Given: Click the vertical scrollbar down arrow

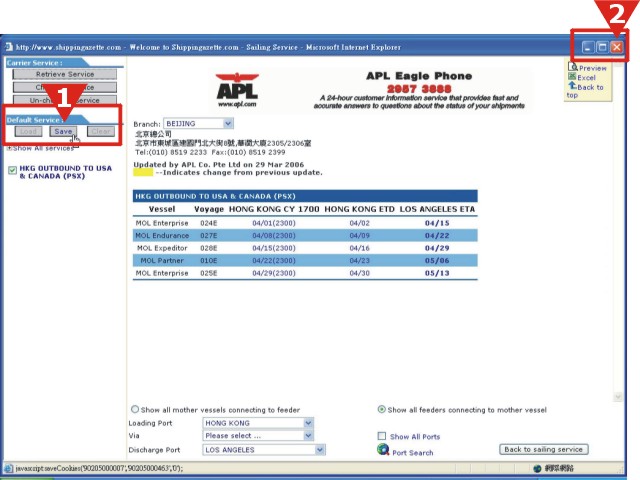Looking at the screenshot, I should click(618, 397).
